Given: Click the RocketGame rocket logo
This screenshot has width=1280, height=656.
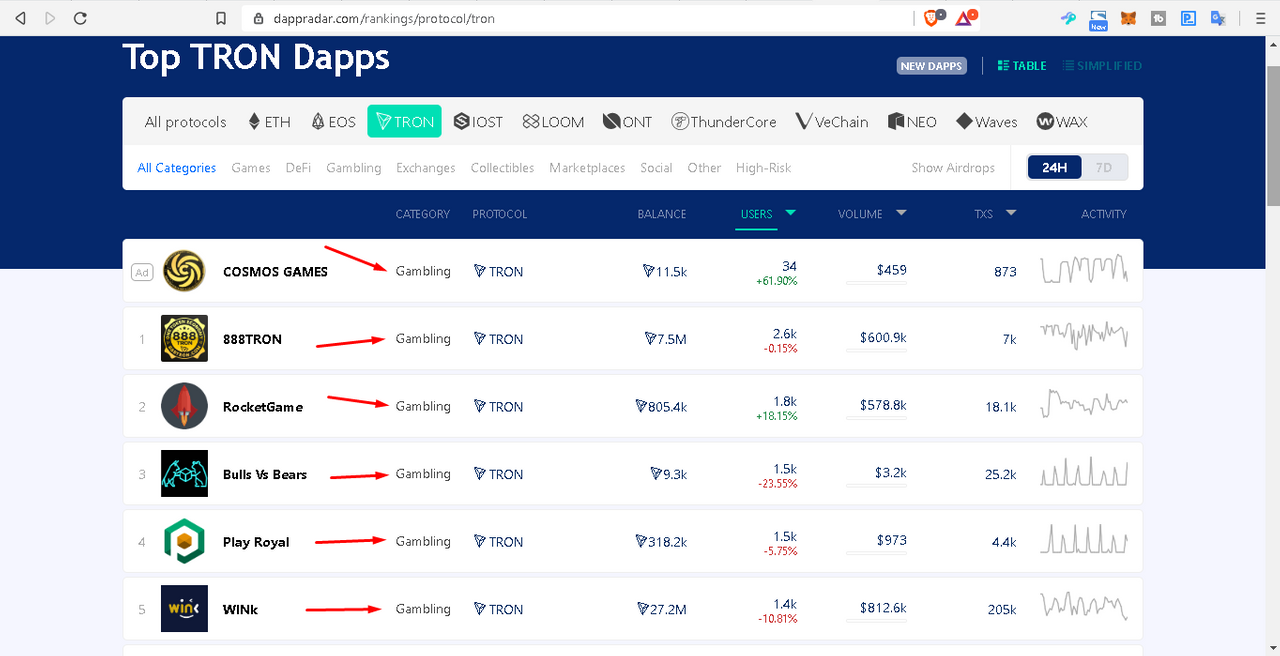Looking at the screenshot, I should pos(184,406).
